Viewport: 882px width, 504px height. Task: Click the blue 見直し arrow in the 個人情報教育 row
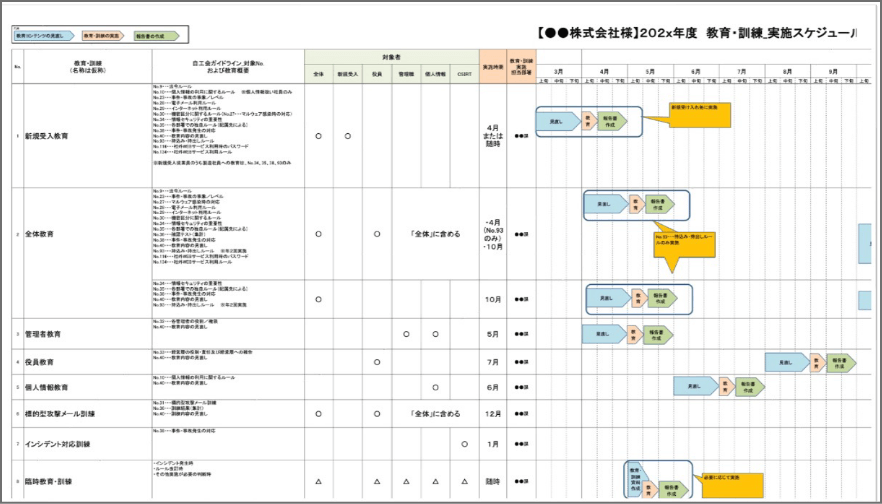[694, 386]
